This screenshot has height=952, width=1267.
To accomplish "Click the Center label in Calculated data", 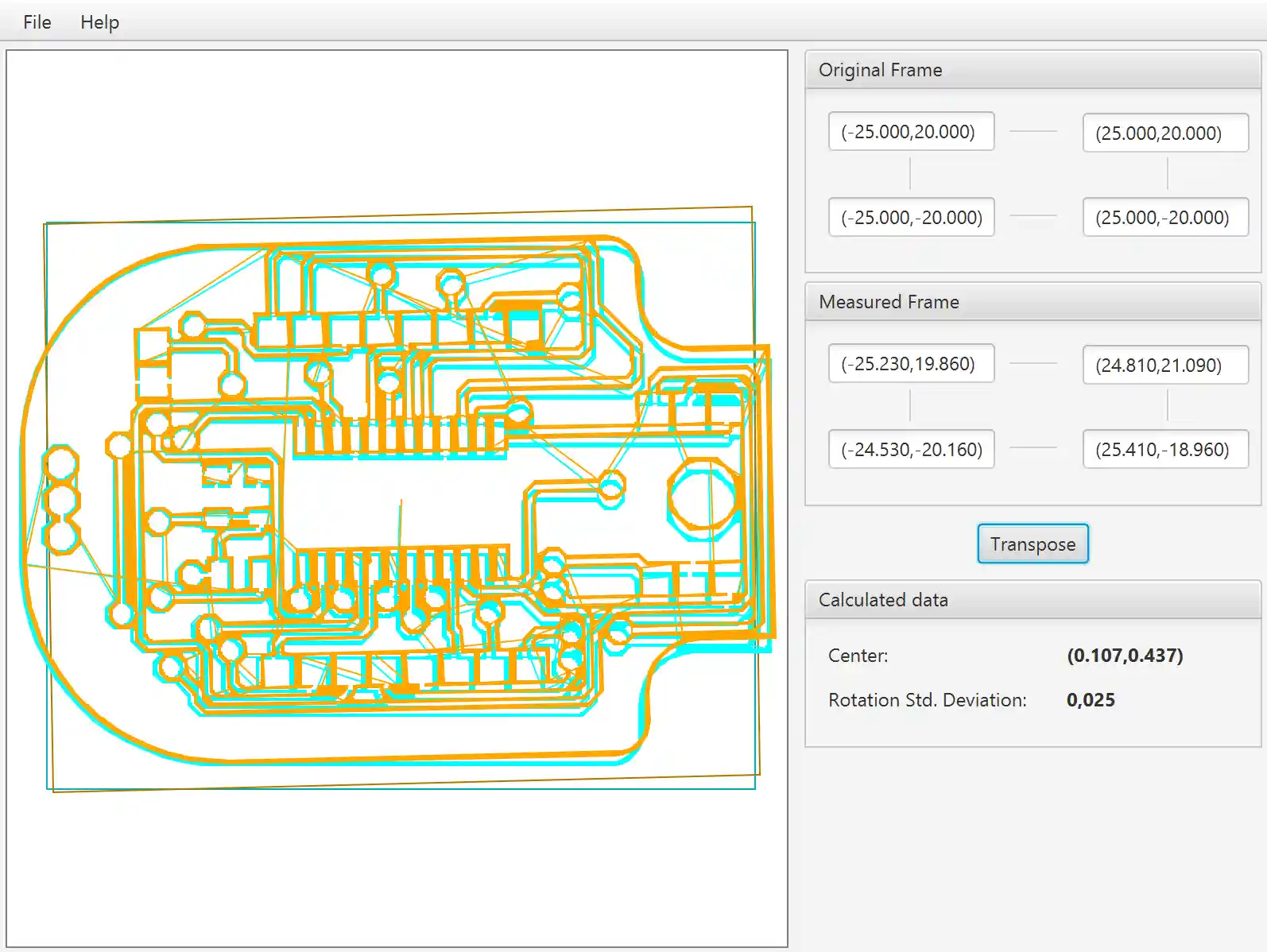I will [858, 656].
